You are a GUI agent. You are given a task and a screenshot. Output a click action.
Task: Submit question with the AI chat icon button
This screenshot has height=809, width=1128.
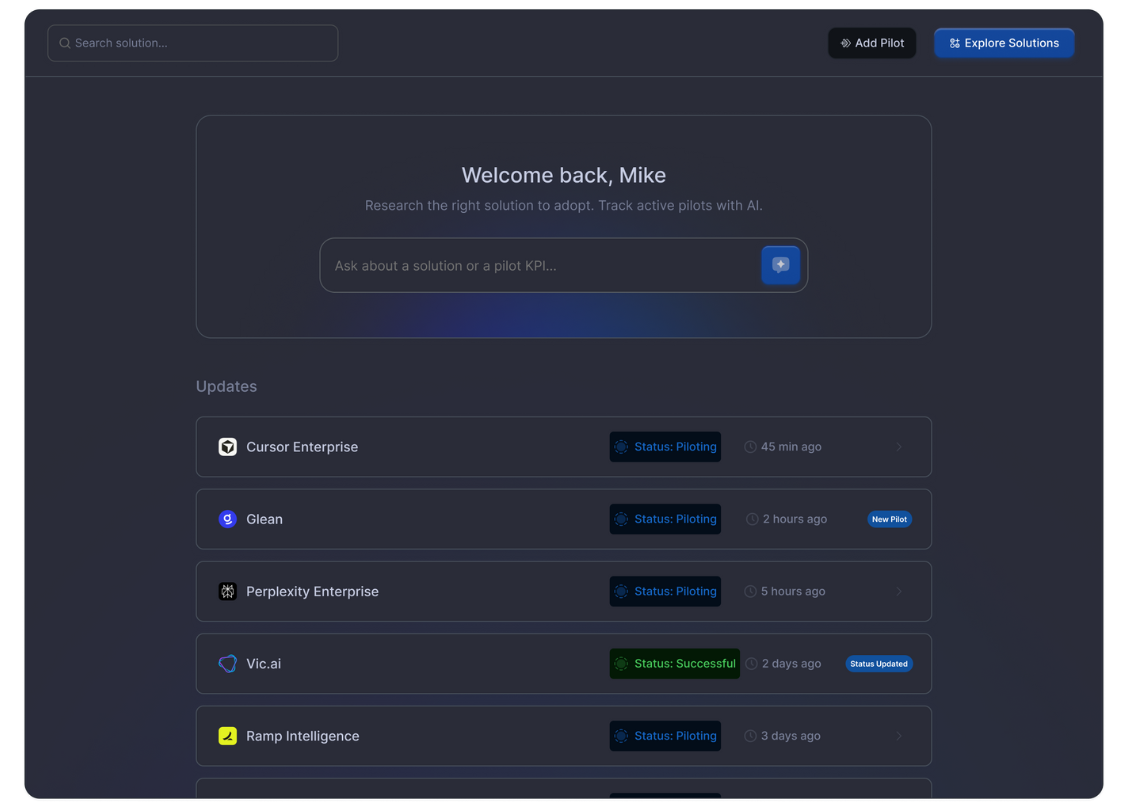point(781,265)
